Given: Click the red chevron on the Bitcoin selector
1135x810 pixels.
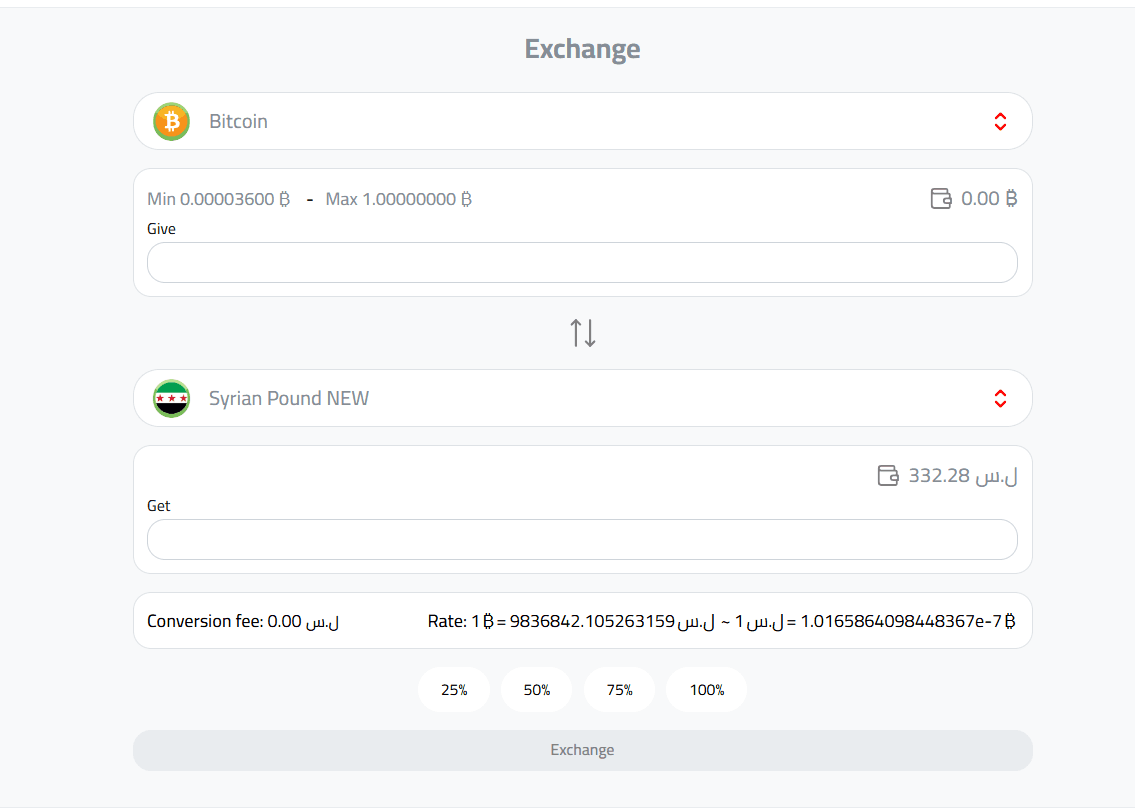Looking at the screenshot, I should (x=1000, y=121).
